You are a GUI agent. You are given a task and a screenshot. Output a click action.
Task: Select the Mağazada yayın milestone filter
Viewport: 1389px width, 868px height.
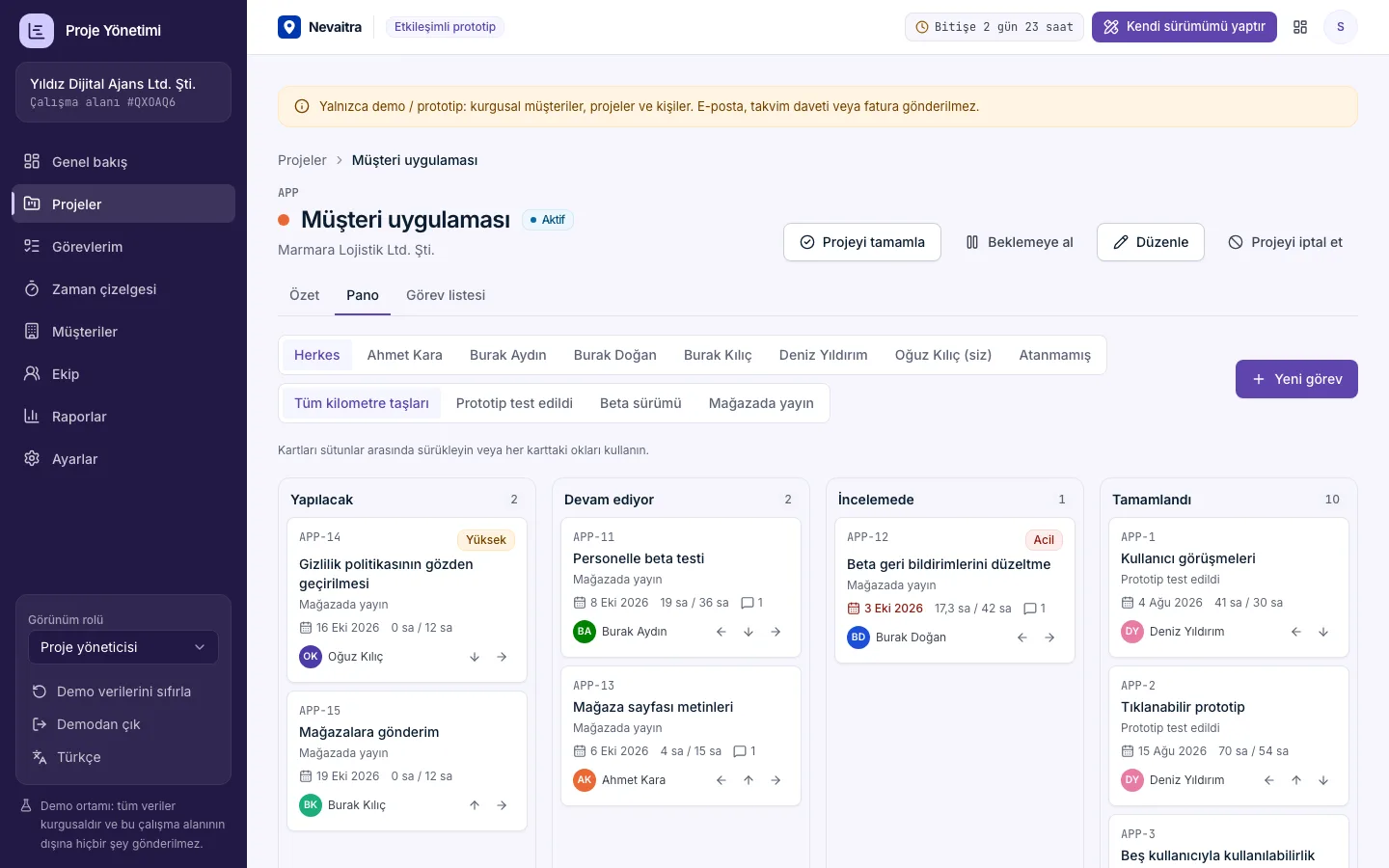click(x=761, y=403)
